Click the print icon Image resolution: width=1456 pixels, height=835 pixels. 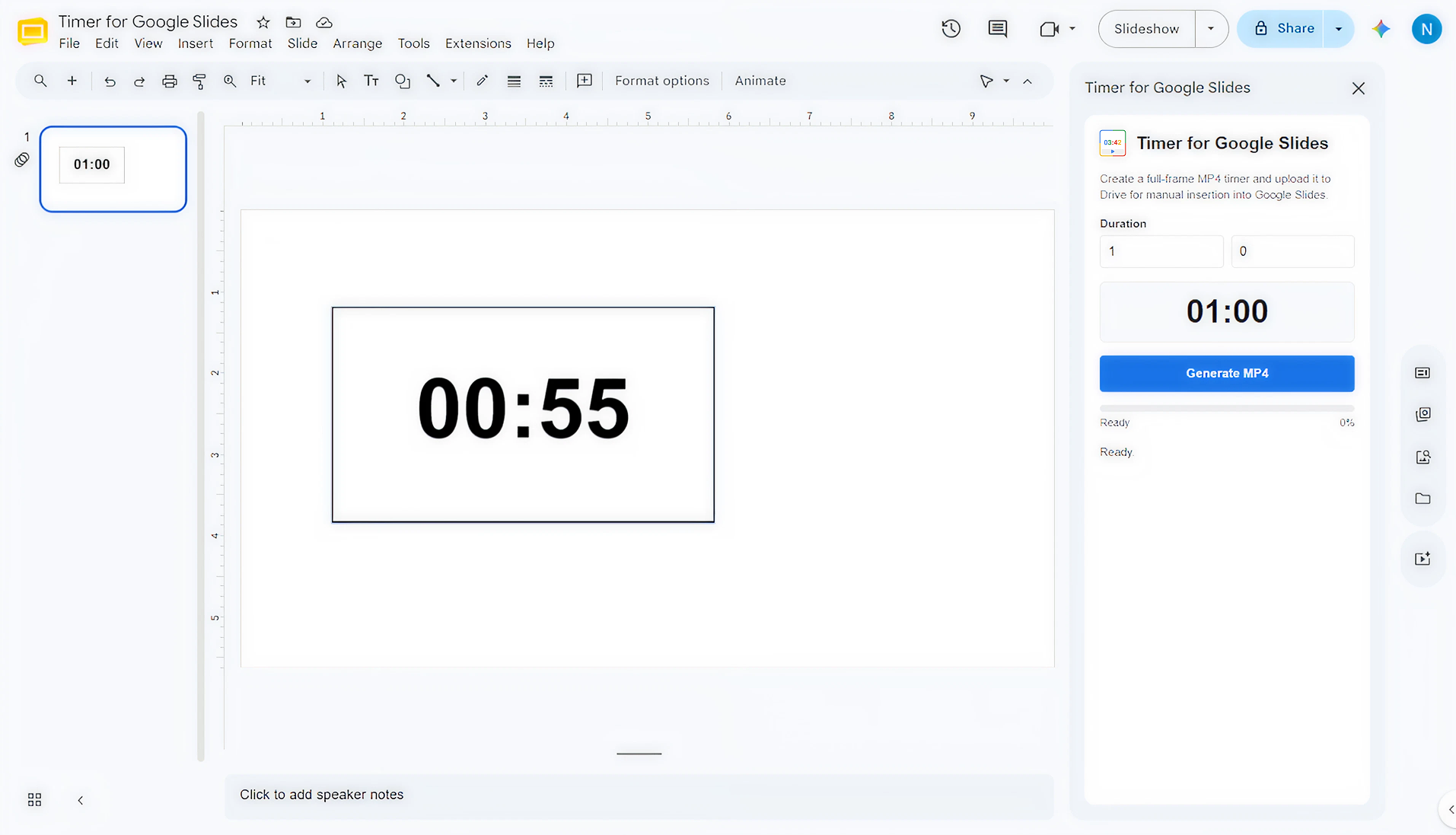[169, 81]
